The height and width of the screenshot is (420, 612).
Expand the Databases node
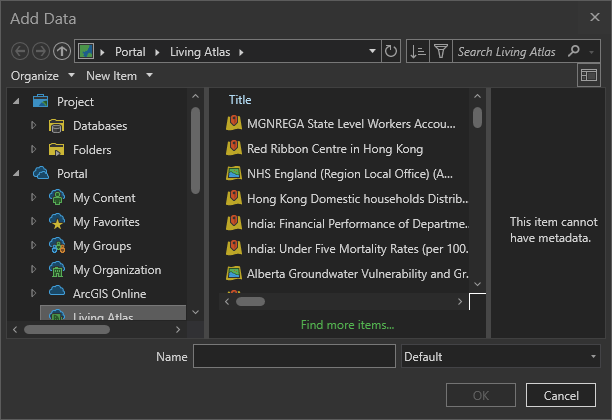click(33, 125)
